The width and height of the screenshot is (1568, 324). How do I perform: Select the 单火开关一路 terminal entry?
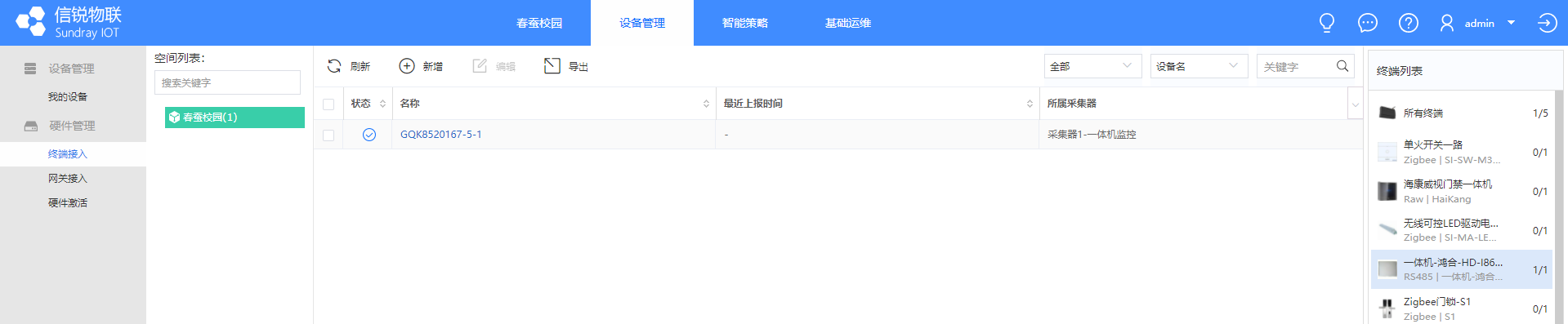[1463, 152]
